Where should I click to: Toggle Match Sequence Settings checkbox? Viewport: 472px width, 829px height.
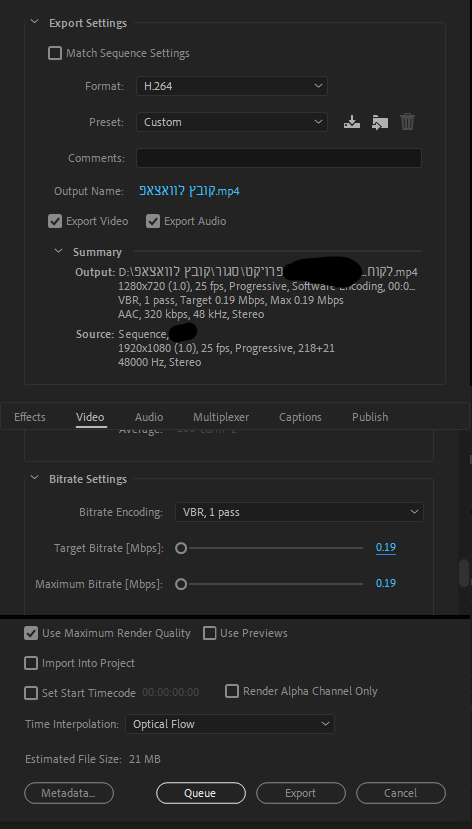55,53
